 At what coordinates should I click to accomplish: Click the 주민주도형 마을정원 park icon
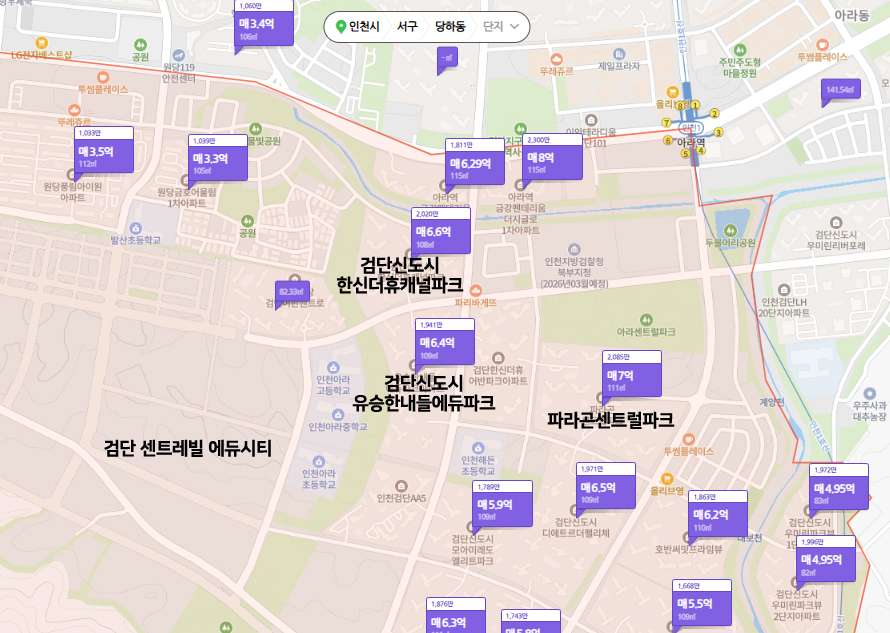point(740,50)
